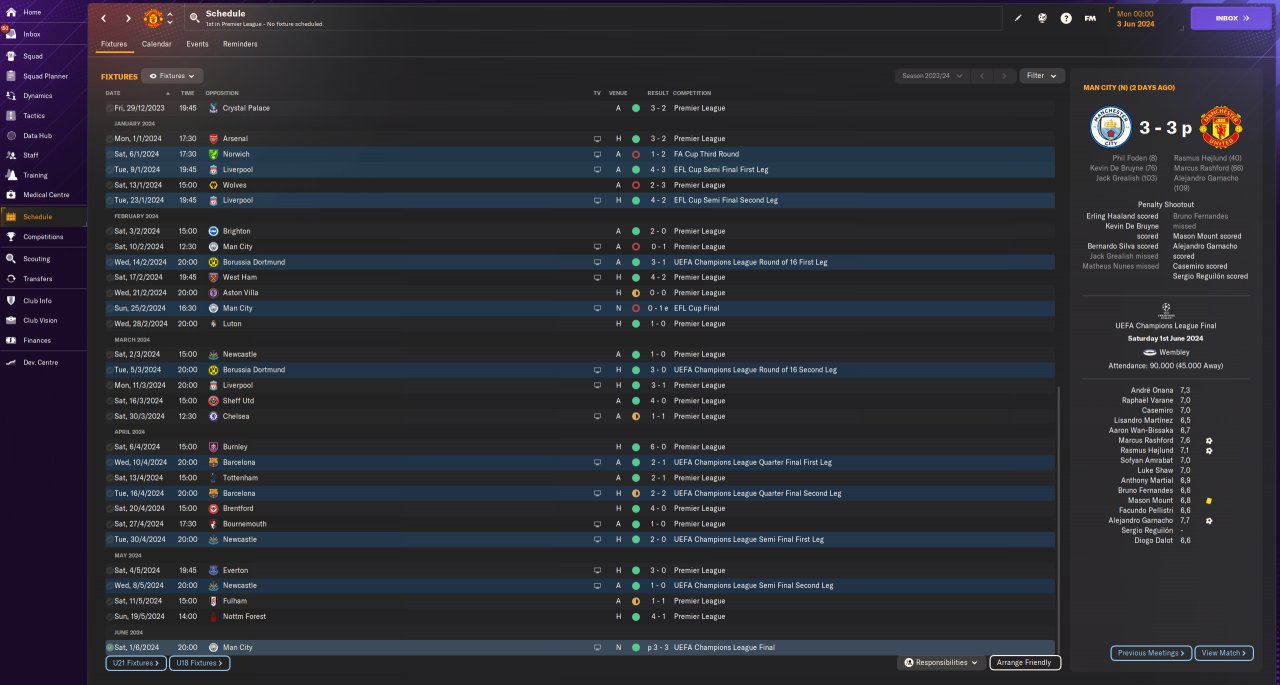Switch to the Calendar tab
Viewport: 1280px width, 685px height.
pos(156,44)
